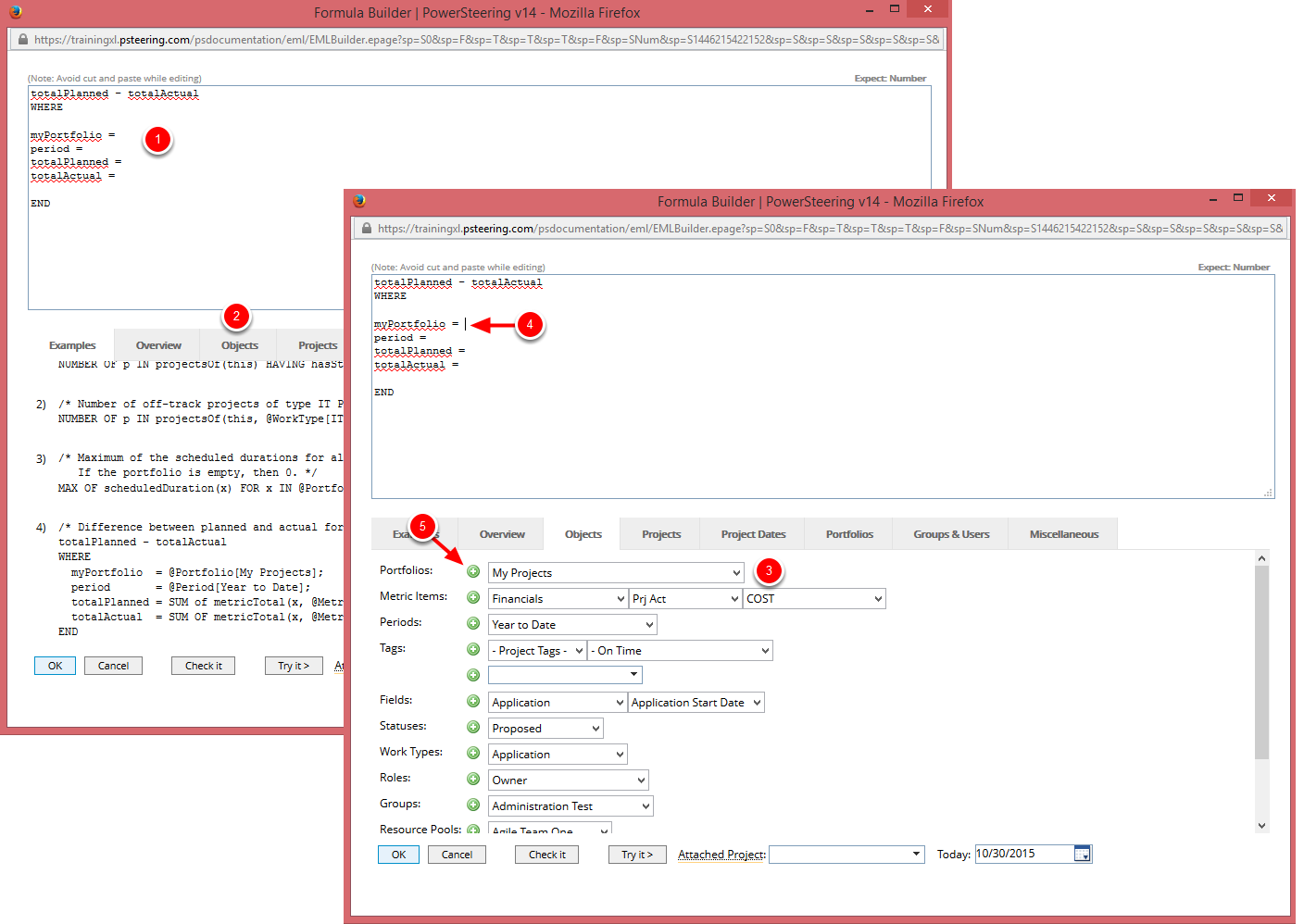
Task: Open the Project Tags dropdown
Action: (x=537, y=651)
